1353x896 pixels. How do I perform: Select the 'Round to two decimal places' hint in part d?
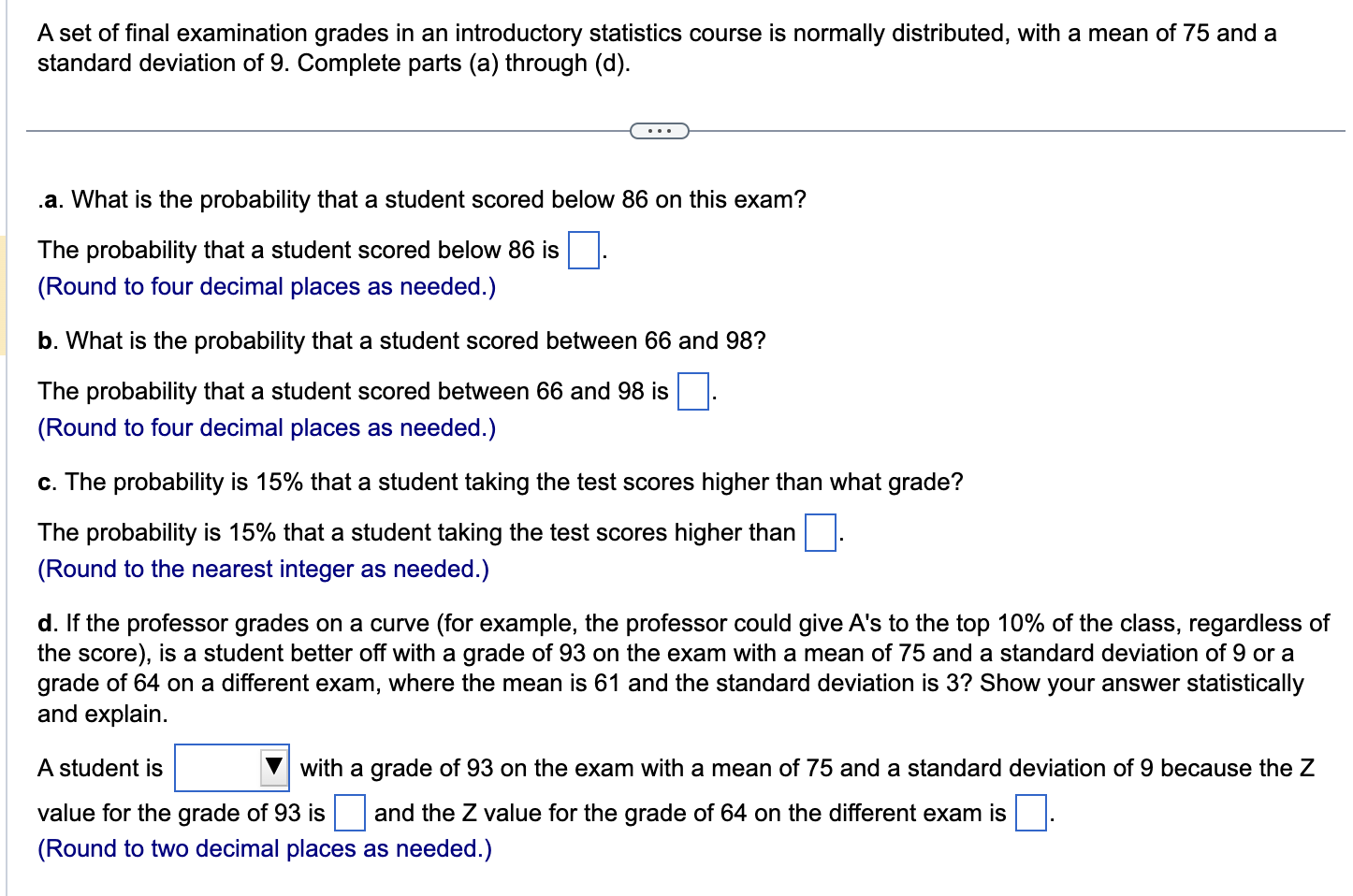(x=263, y=848)
